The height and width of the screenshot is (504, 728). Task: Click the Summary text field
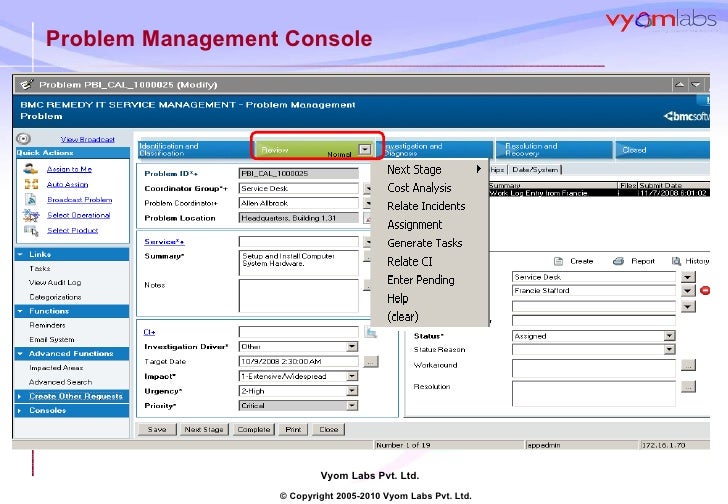pyautogui.click(x=299, y=263)
